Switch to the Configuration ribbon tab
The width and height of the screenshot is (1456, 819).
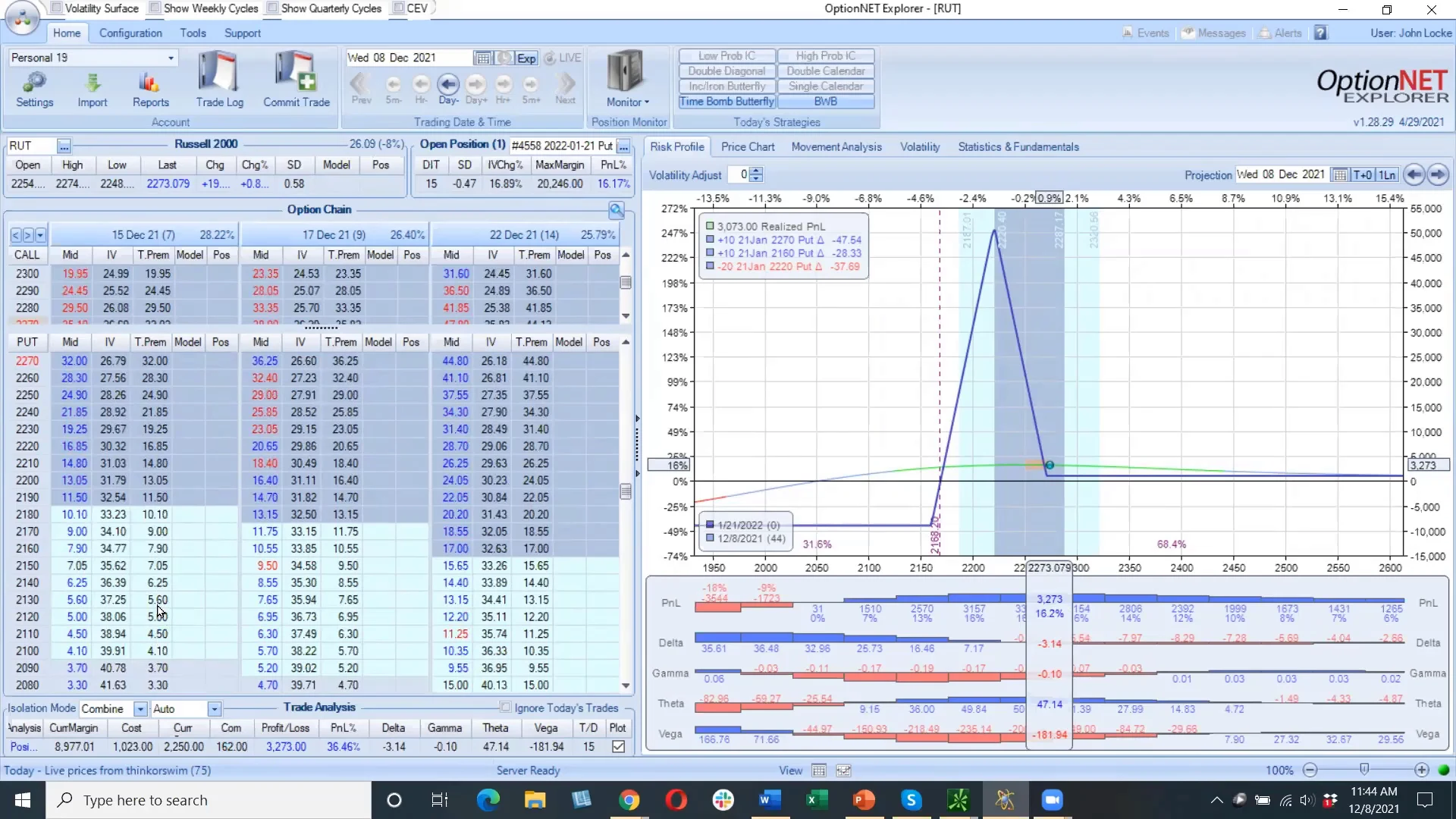pos(130,33)
